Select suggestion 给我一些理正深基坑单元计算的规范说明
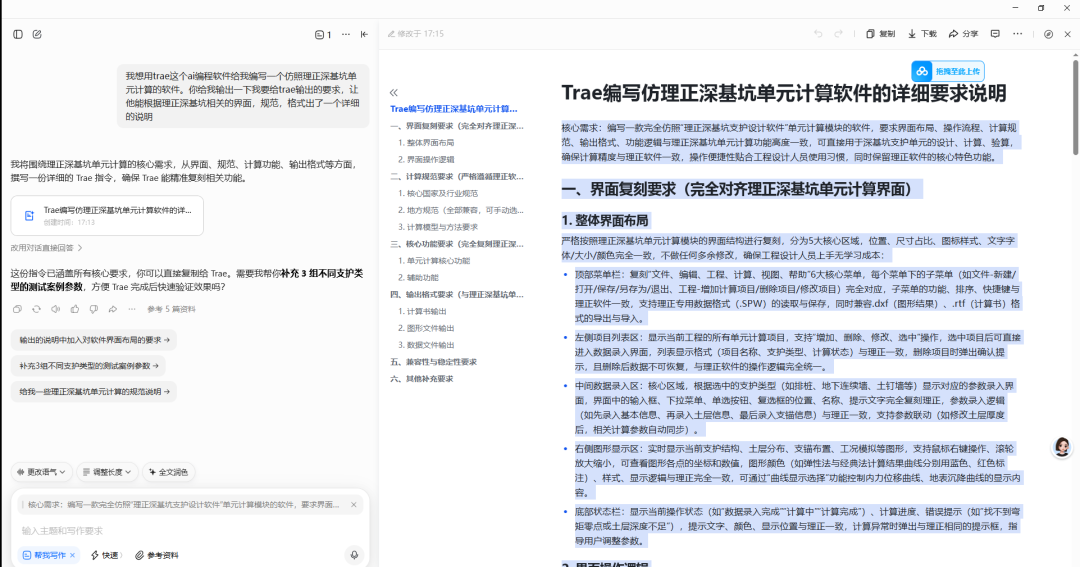Image resolution: width=1080 pixels, height=567 pixels. coord(94,391)
